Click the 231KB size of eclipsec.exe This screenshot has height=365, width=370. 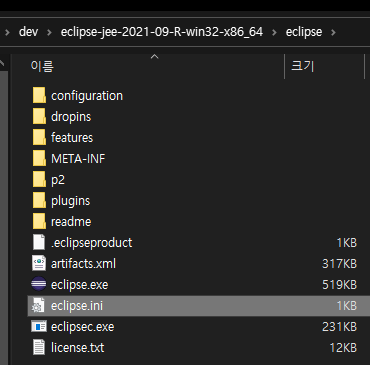[x=339, y=327]
